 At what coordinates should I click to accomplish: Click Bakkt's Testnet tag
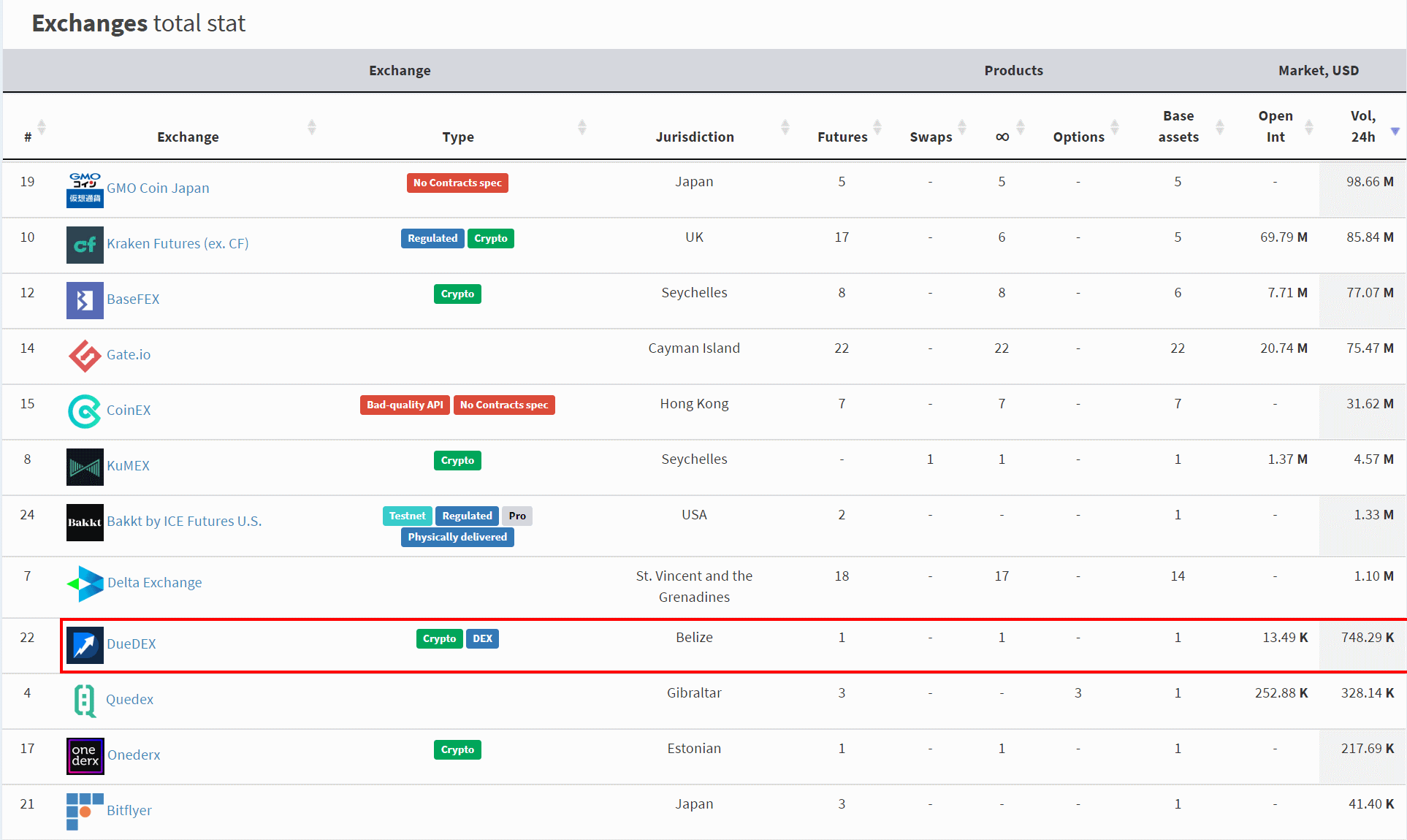click(408, 516)
